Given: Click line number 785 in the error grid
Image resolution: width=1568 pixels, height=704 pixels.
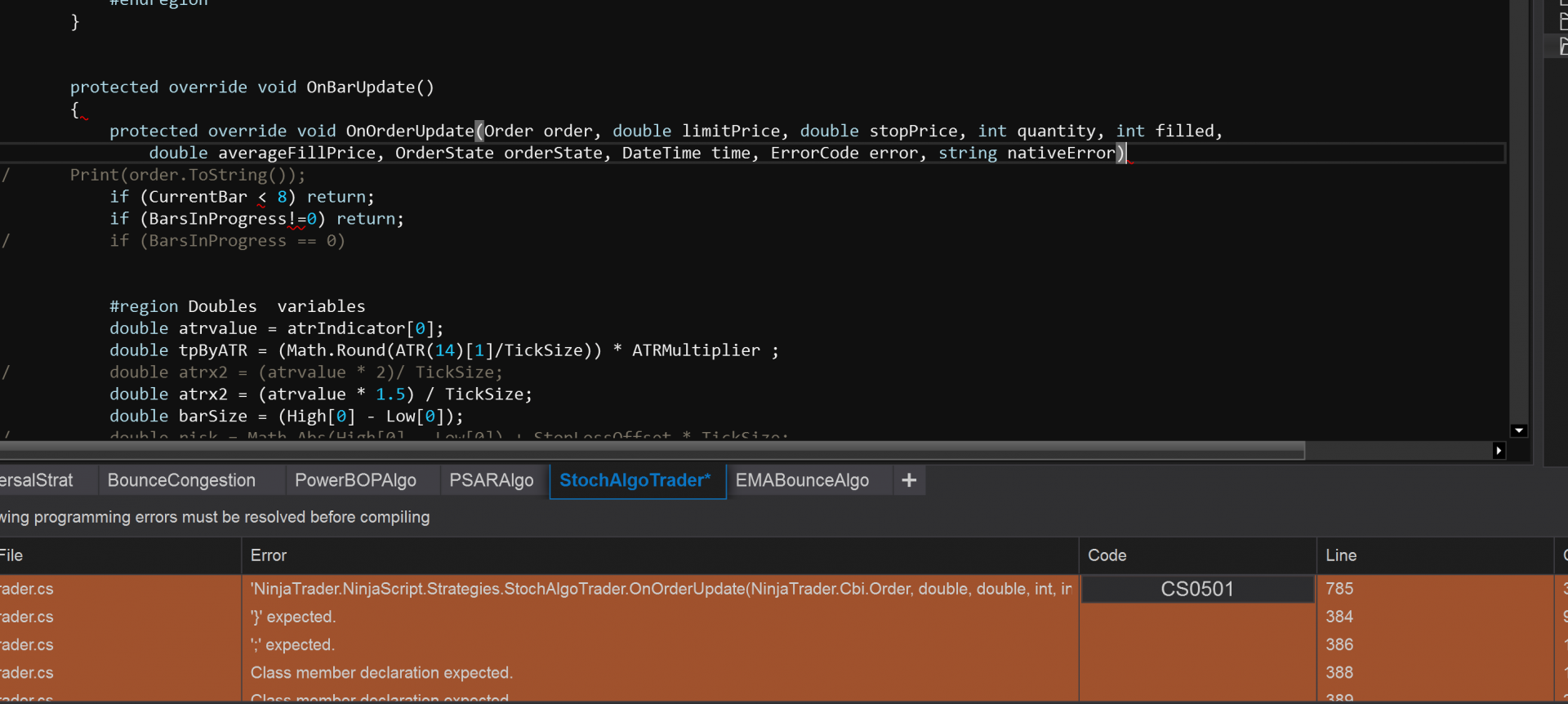Looking at the screenshot, I should point(1339,589).
